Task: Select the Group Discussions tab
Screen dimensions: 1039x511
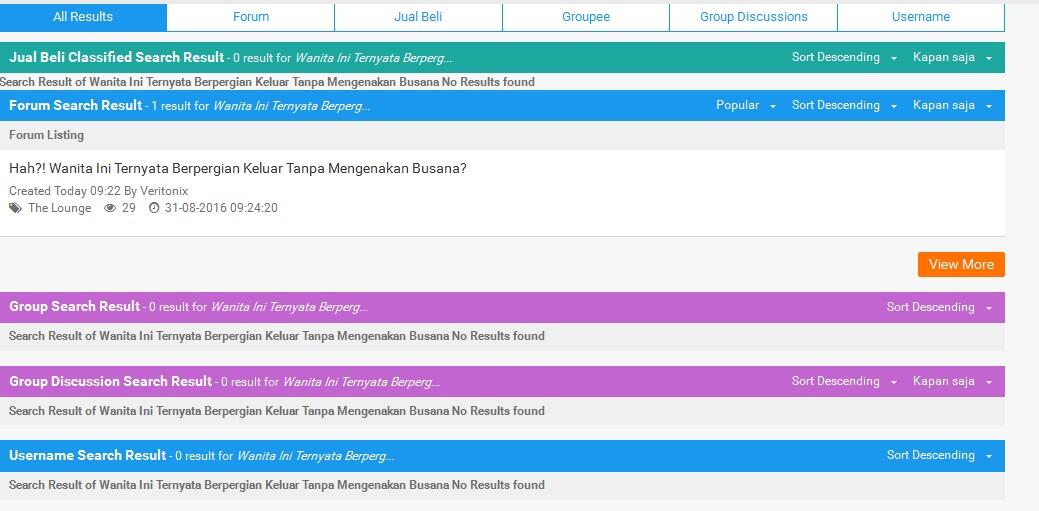Action: coord(753,17)
